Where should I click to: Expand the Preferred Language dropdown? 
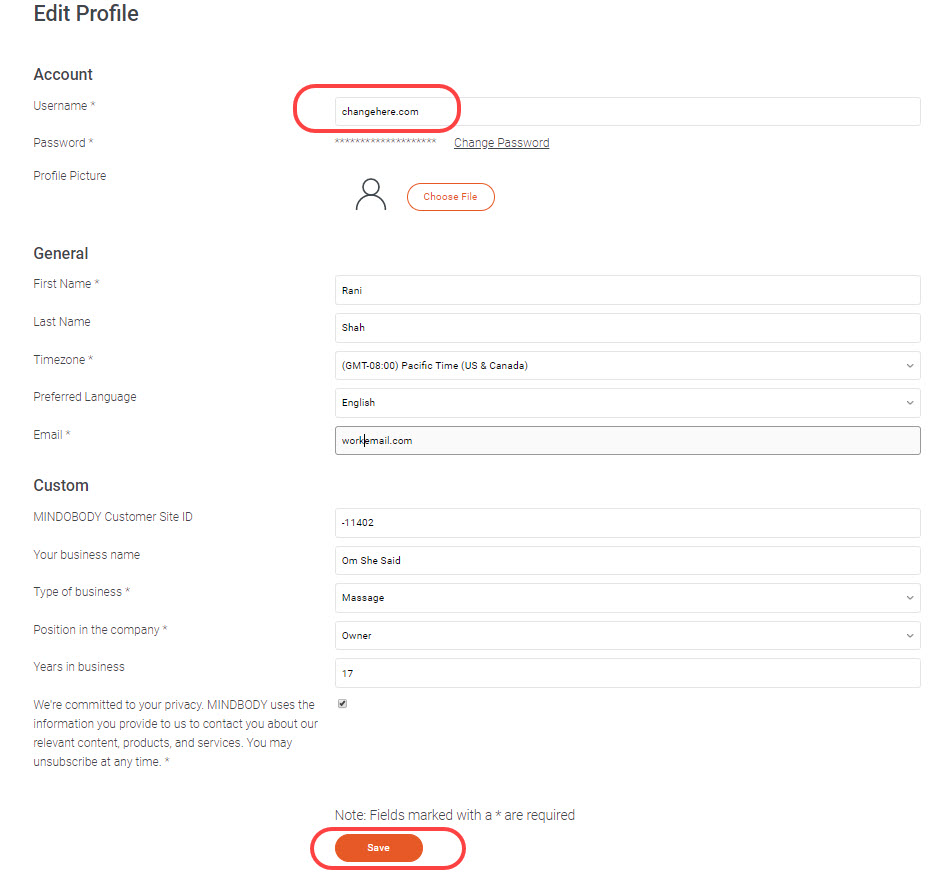point(626,403)
